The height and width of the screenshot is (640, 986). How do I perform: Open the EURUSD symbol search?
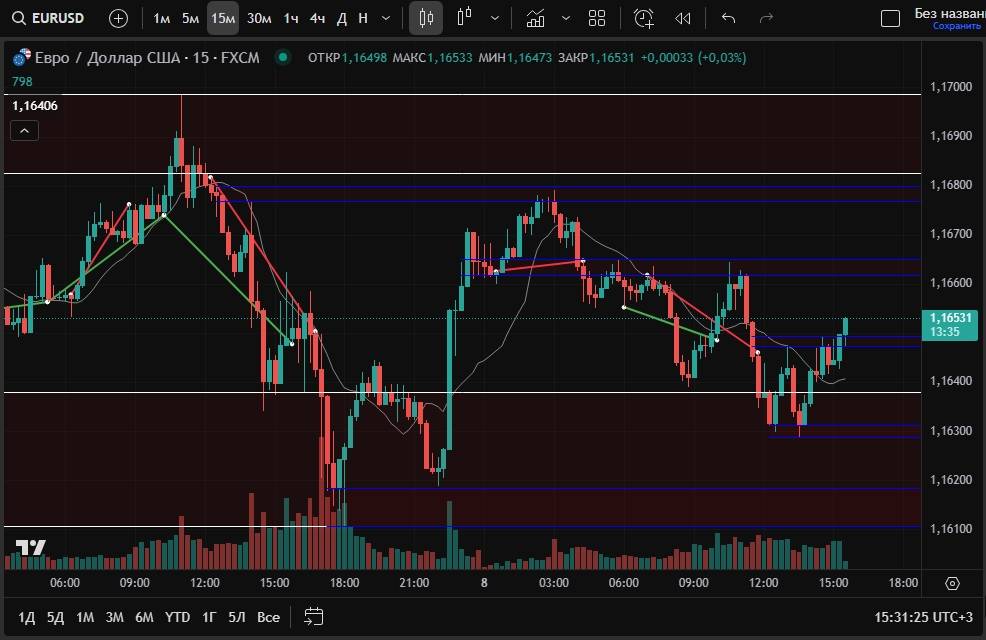[x=50, y=18]
